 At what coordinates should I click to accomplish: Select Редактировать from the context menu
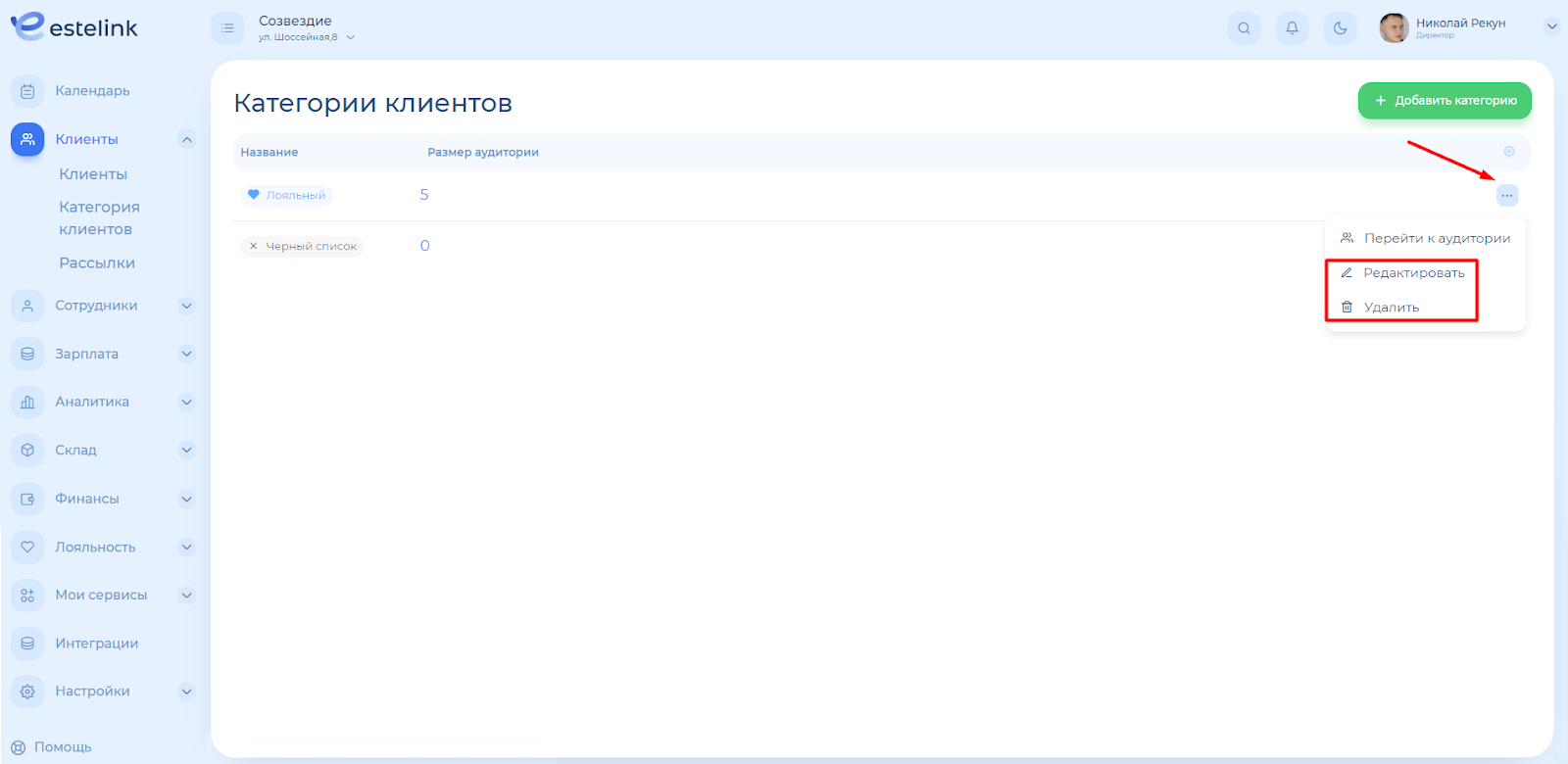1413,273
